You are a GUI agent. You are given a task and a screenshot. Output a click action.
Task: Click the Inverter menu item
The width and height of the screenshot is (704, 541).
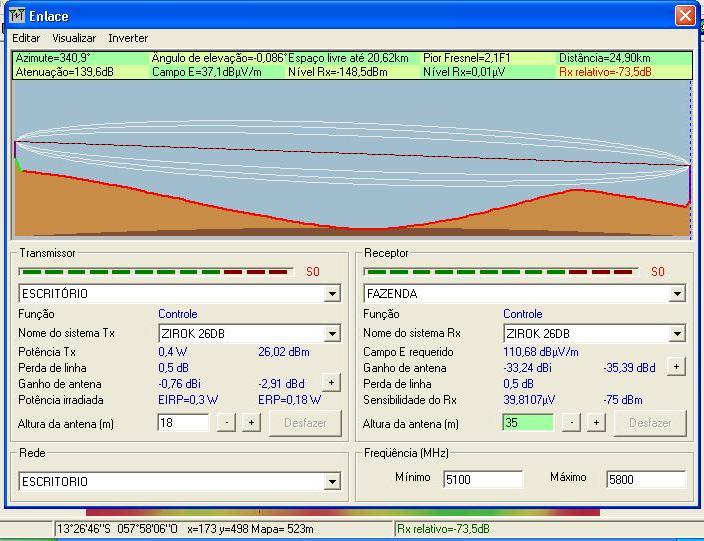coord(128,38)
